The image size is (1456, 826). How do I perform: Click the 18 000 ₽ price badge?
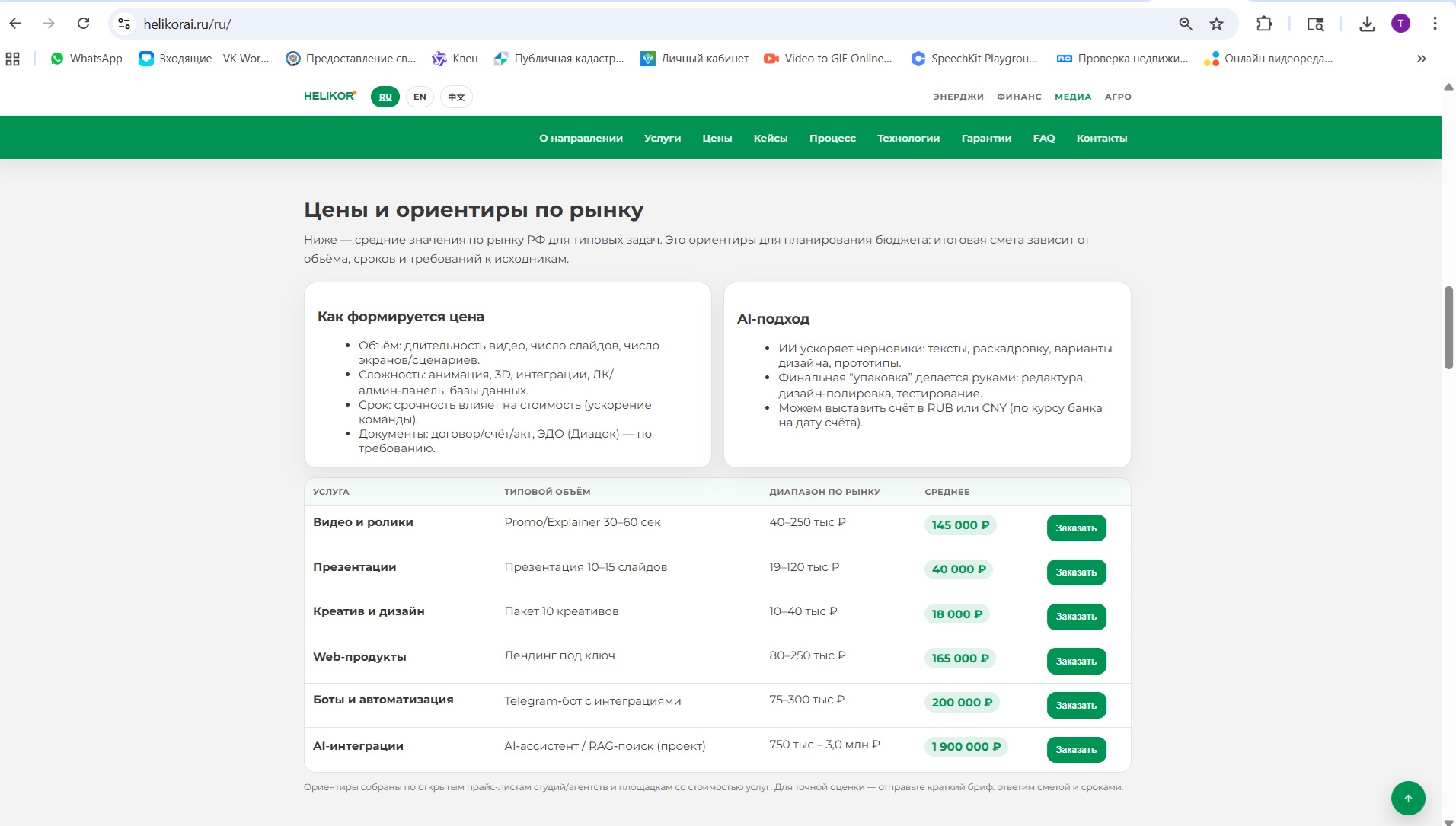(956, 614)
